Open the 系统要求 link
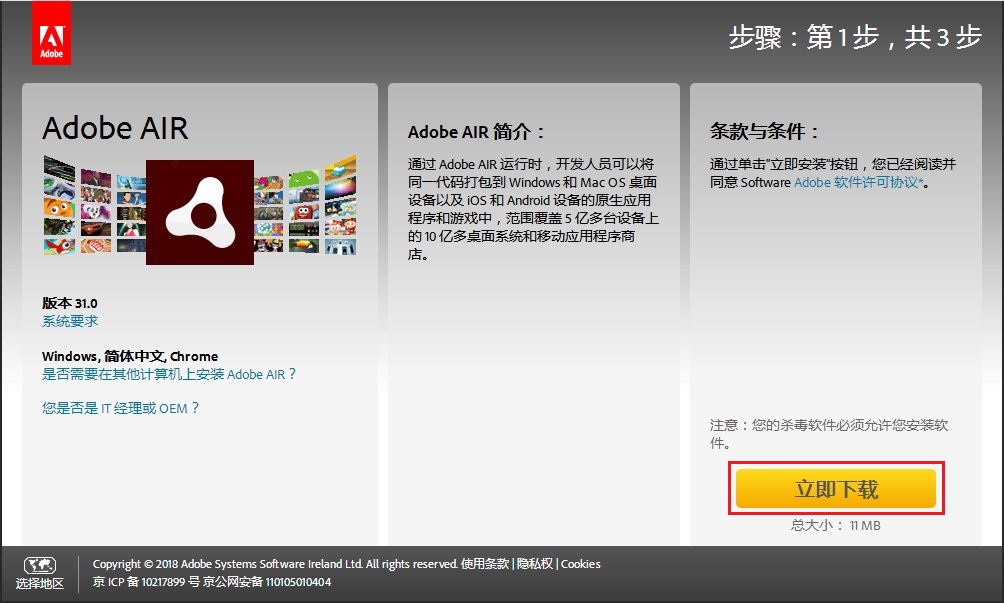 [x=70, y=321]
